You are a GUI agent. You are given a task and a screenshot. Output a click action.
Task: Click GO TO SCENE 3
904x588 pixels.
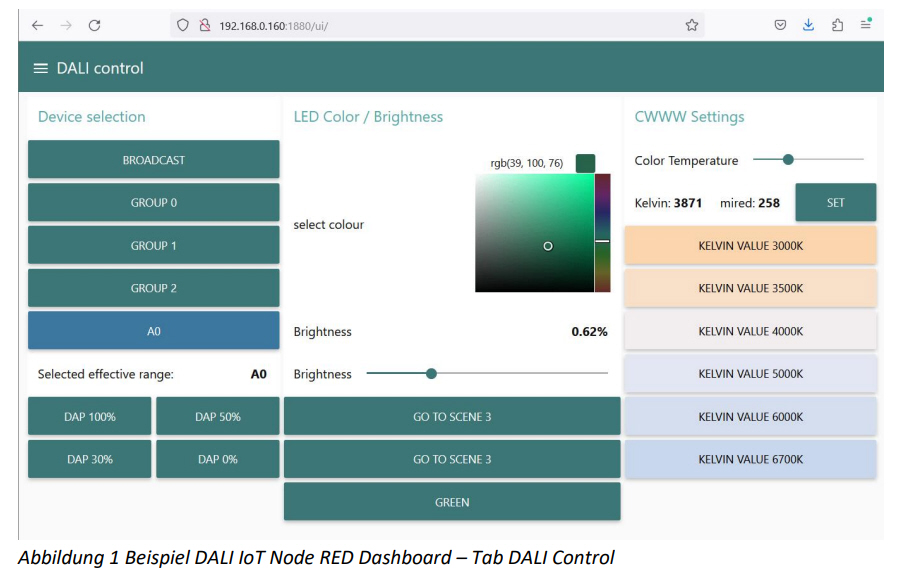point(451,416)
